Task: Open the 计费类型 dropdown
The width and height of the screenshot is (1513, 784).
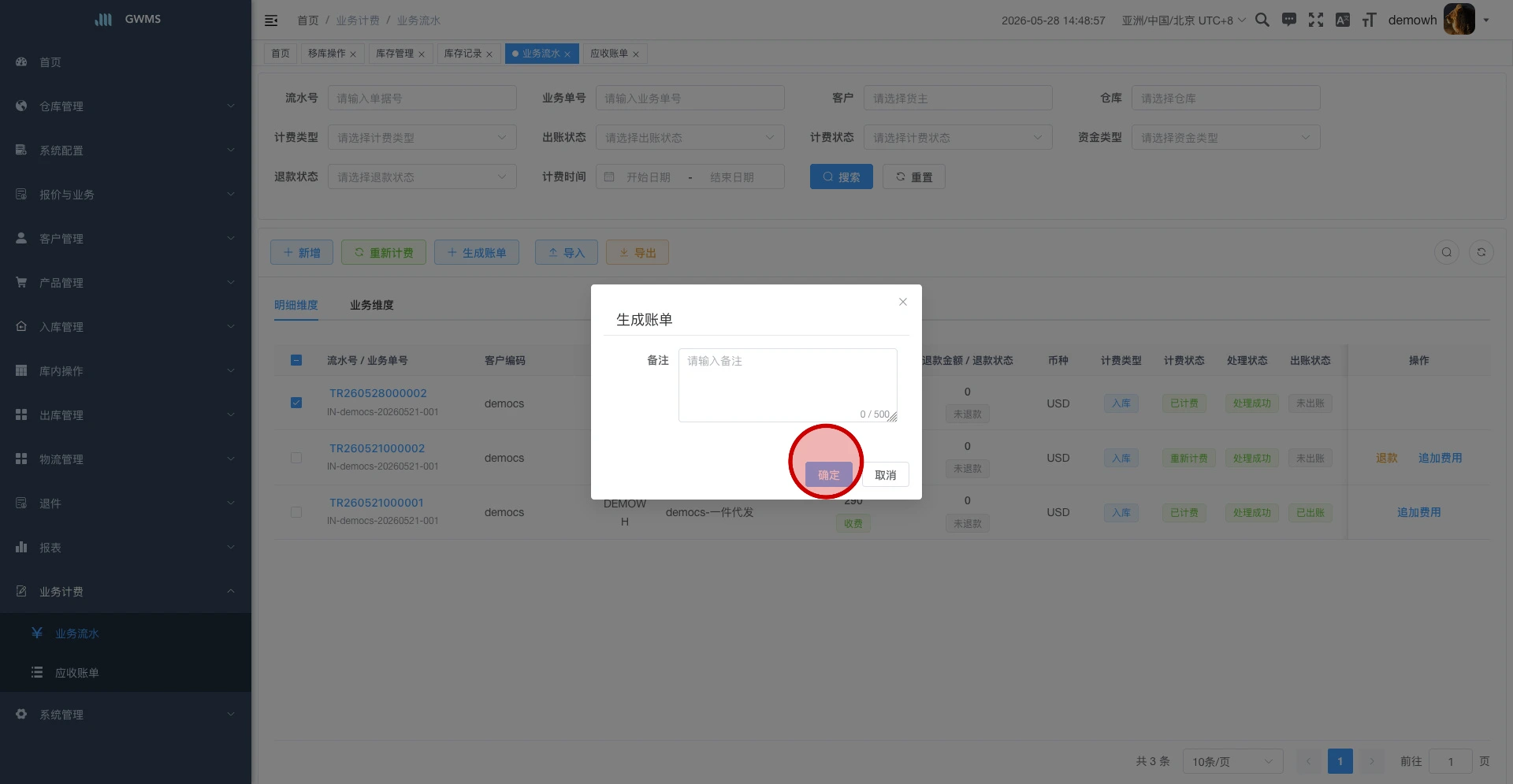Action: 422,137
